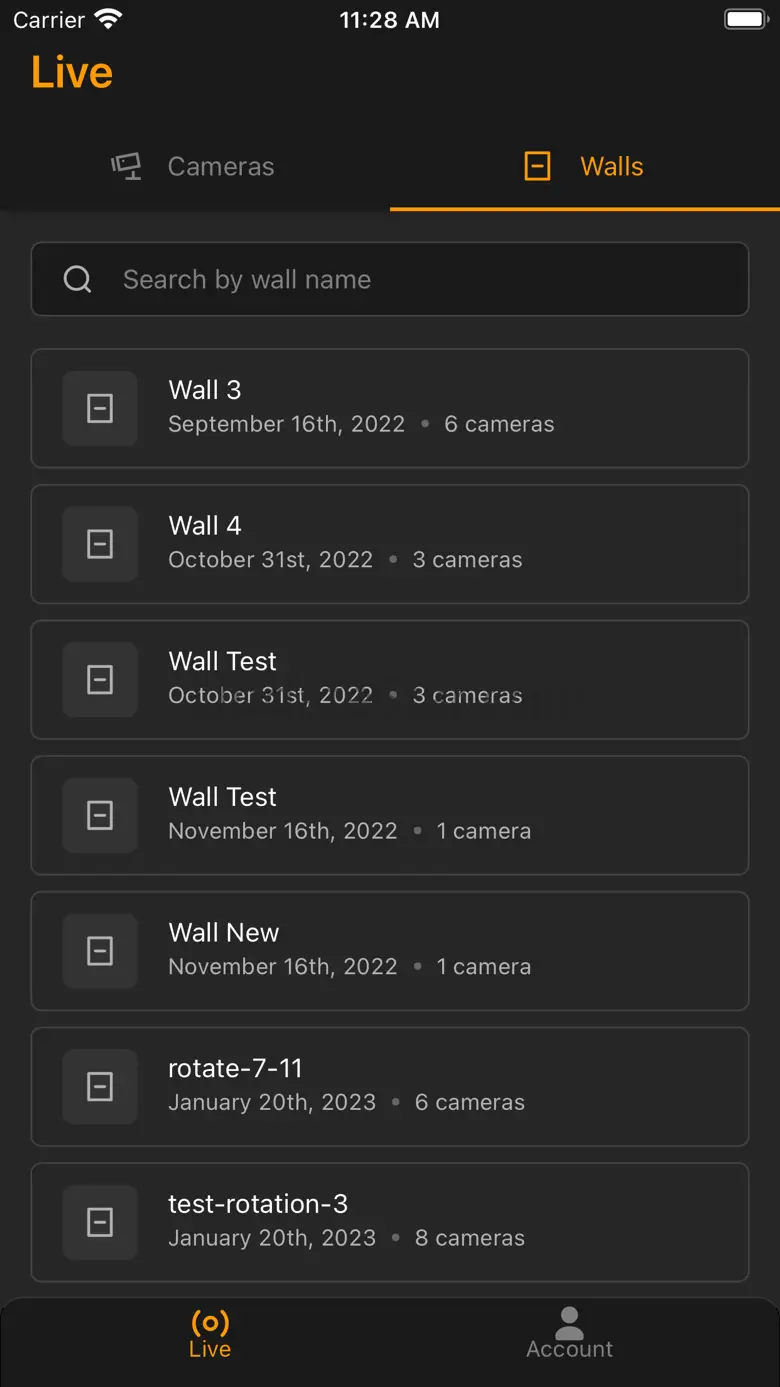Tap the security camera icon in Cameras tab
The image size is (780, 1387).
127,166
